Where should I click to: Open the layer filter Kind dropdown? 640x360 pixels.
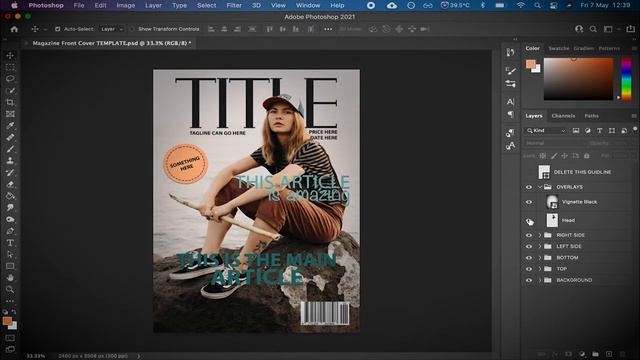(x=546, y=131)
